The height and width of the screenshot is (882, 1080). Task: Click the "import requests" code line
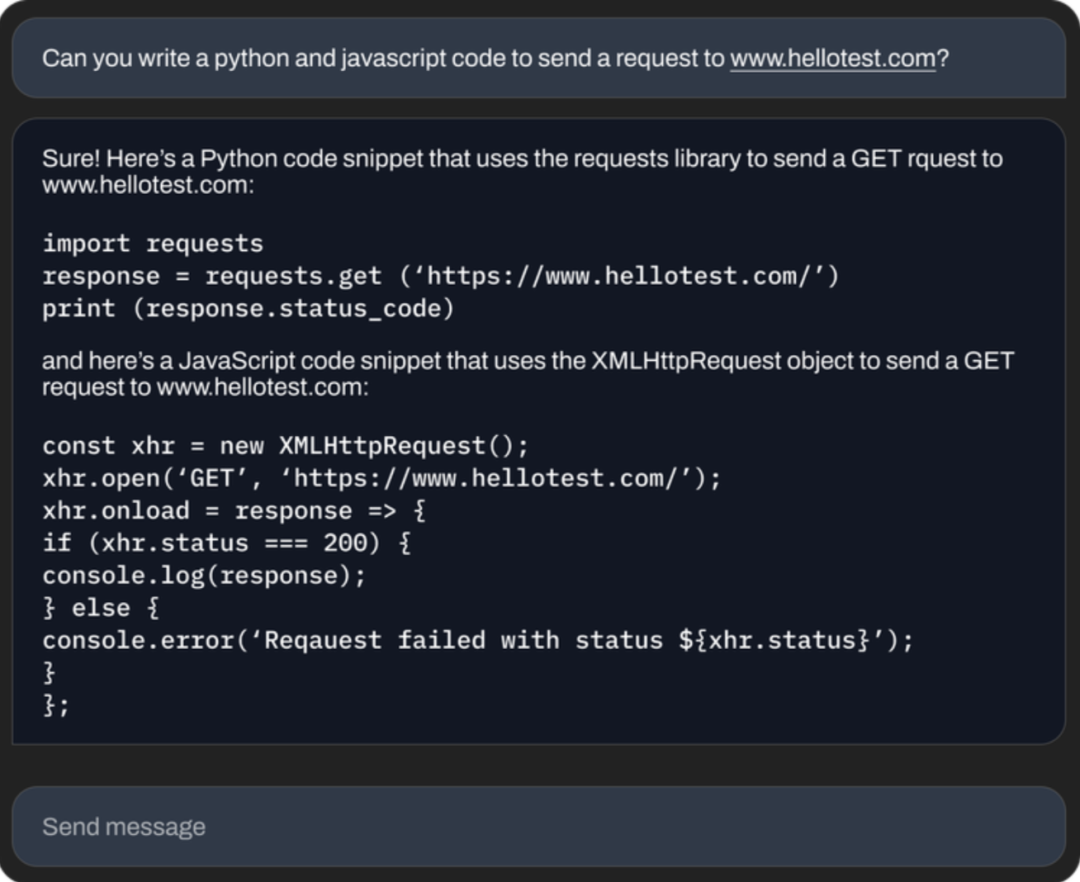(x=153, y=244)
